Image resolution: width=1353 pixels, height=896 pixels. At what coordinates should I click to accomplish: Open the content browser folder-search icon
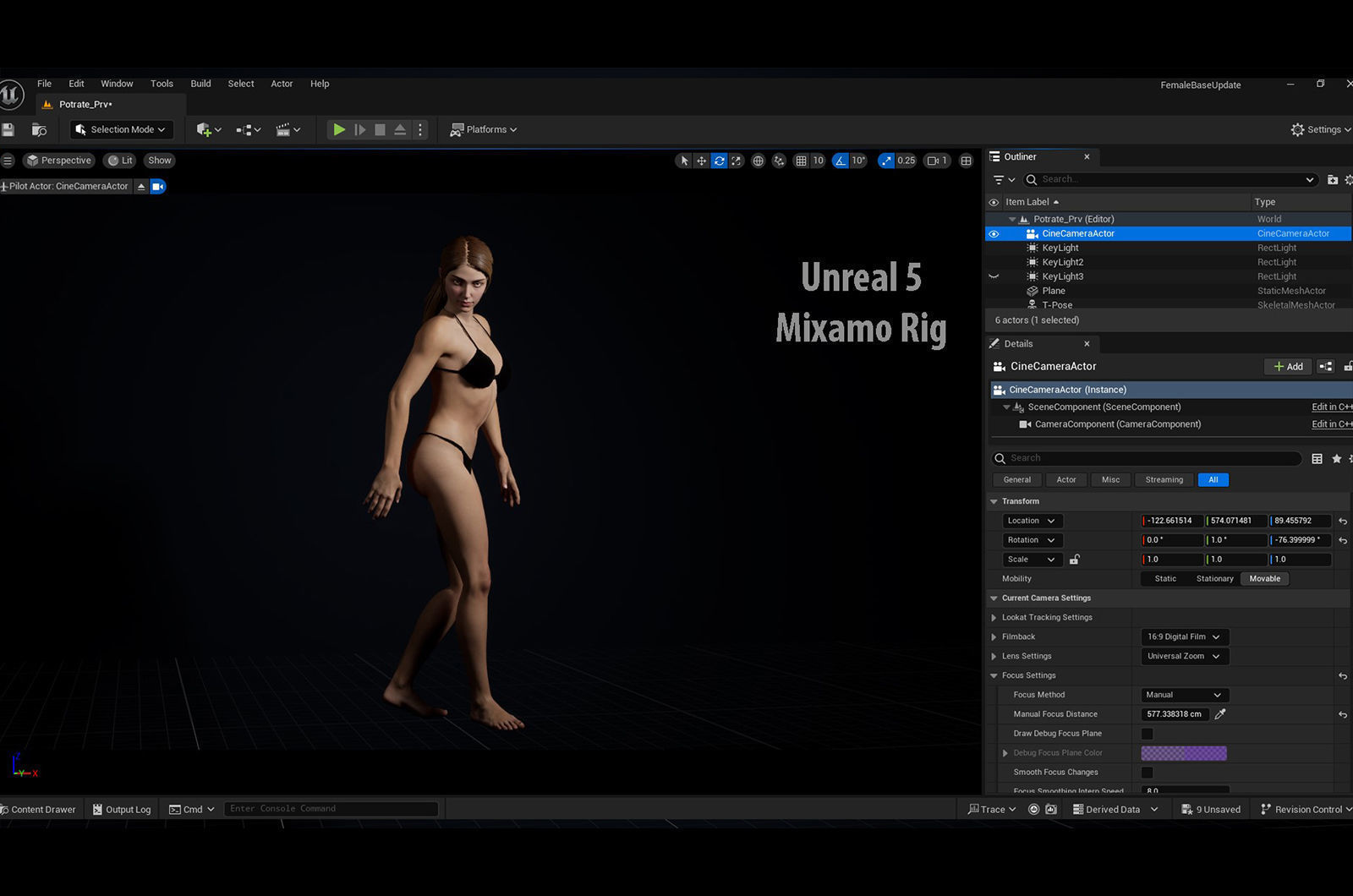click(x=39, y=129)
